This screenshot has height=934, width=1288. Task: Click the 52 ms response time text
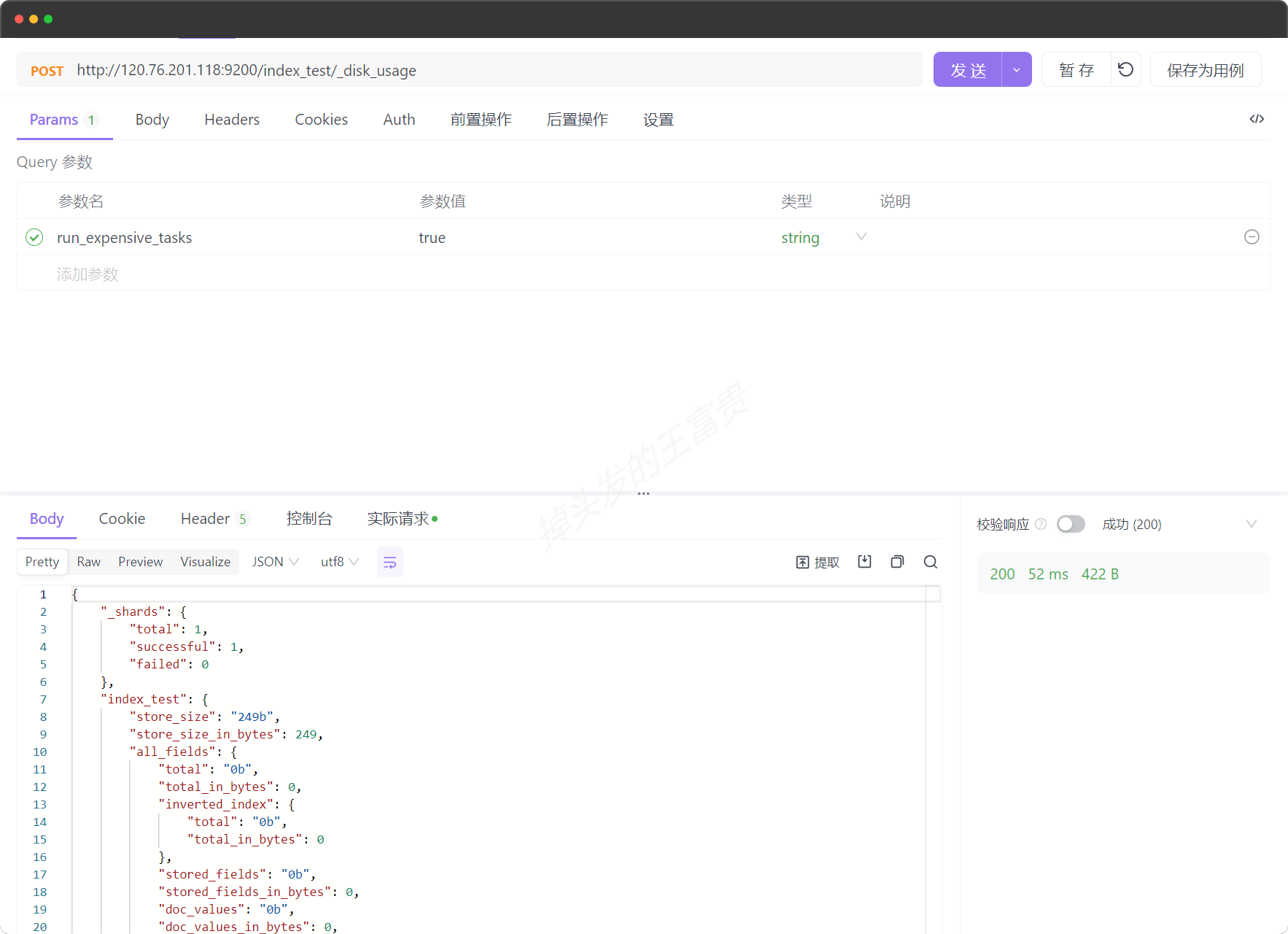tap(1048, 574)
